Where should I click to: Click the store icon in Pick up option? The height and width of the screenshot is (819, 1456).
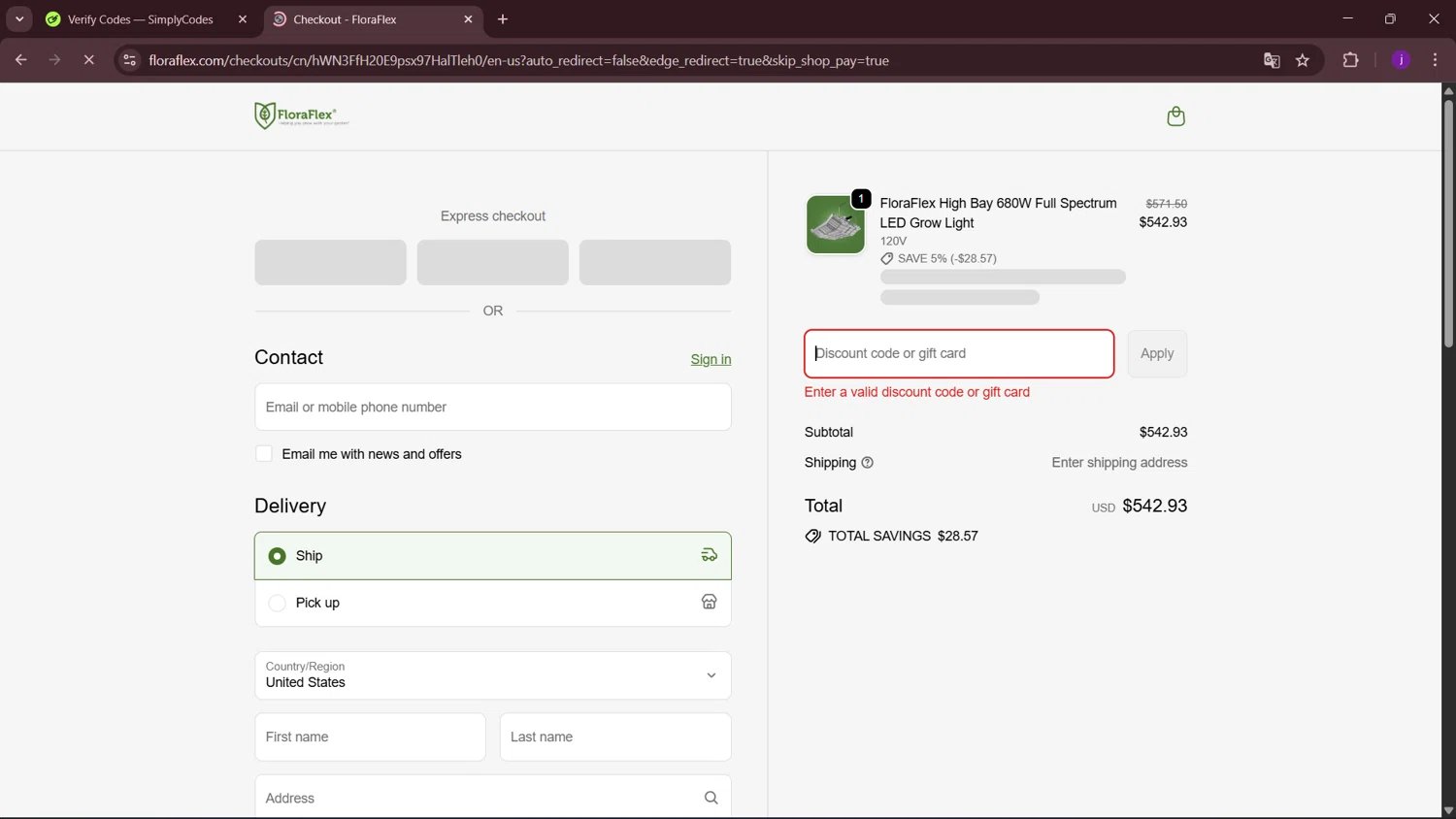pos(710,602)
